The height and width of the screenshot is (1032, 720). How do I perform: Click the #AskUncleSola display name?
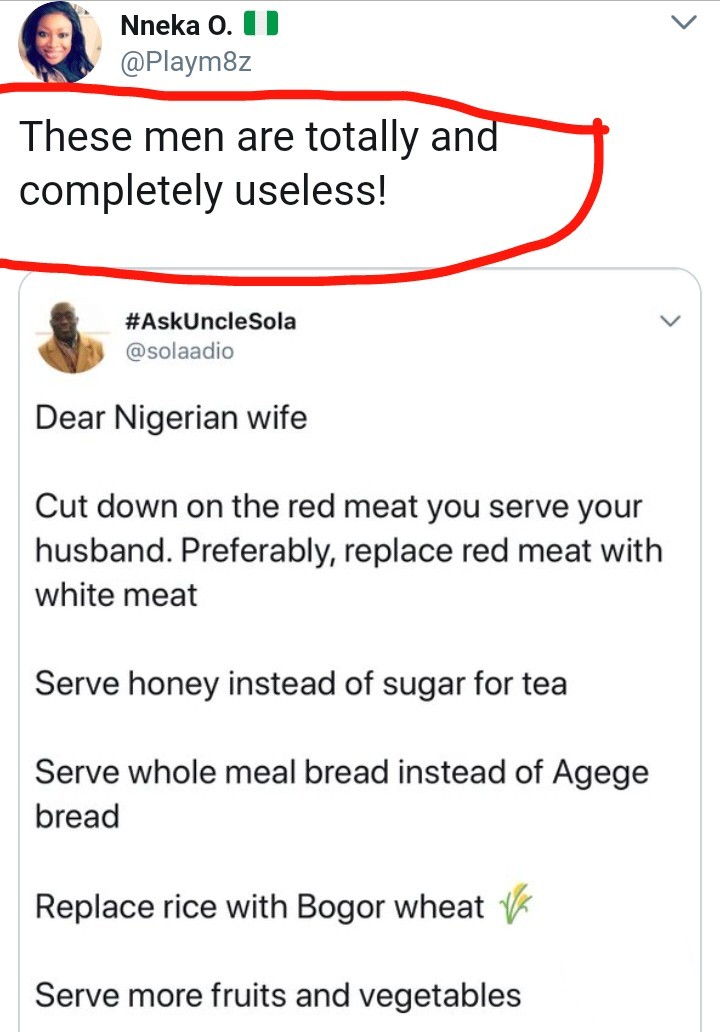212,321
